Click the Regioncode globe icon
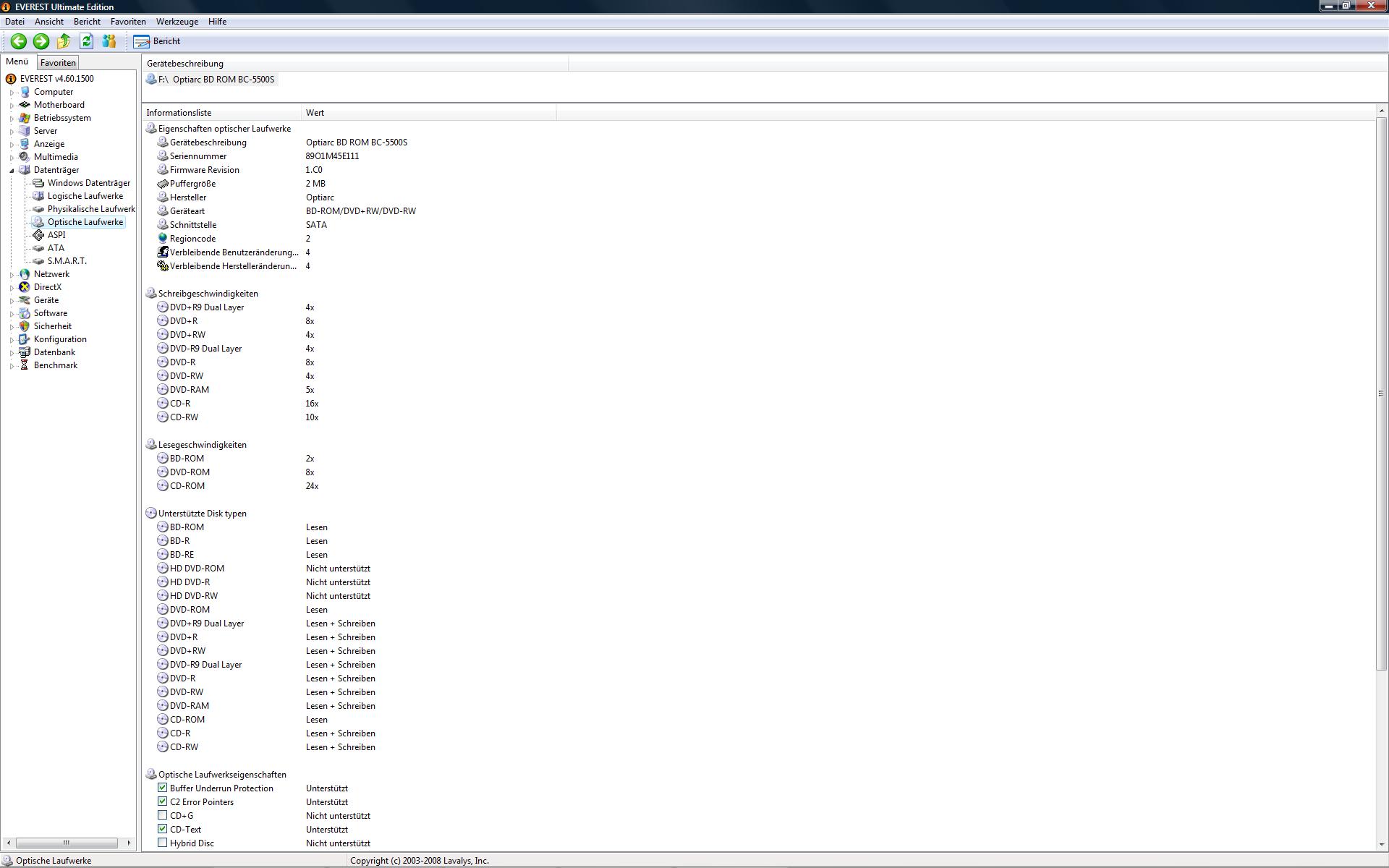 (x=163, y=238)
